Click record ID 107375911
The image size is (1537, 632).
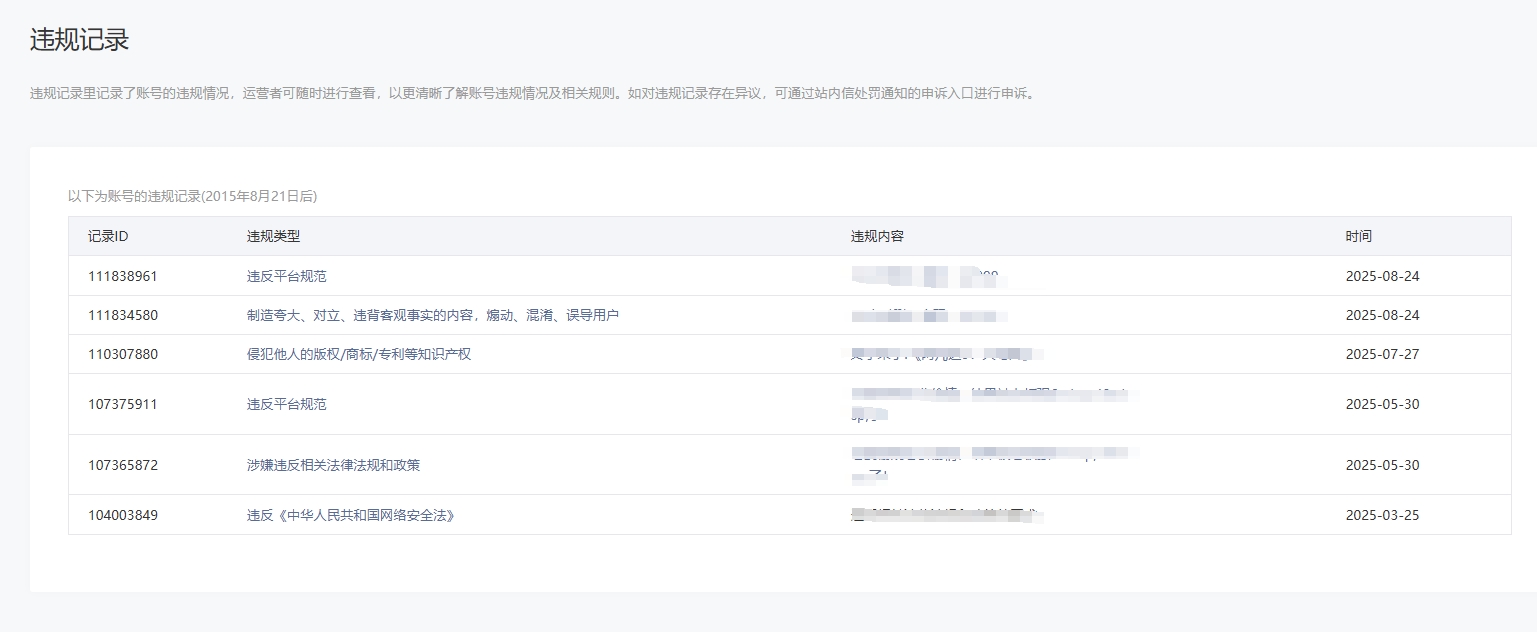tap(123, 404)
